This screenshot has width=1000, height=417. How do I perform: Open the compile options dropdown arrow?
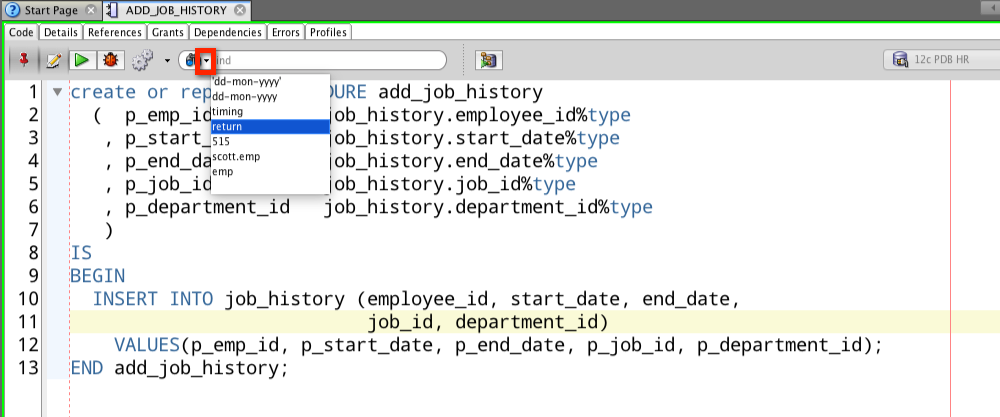tap(167, 61)
